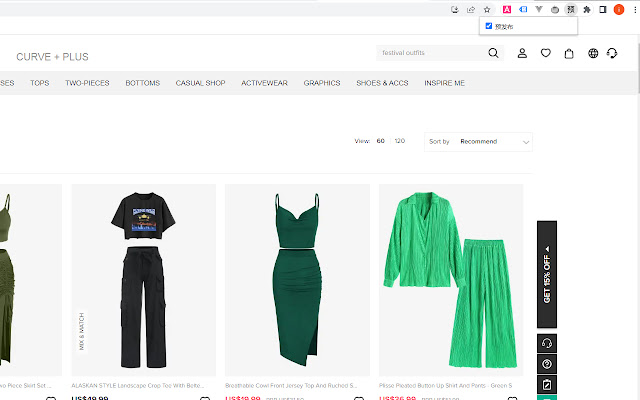The width and height of the screenshot is (640, 400).
Task: Set view to 60 items
Action: pos(380,141)
